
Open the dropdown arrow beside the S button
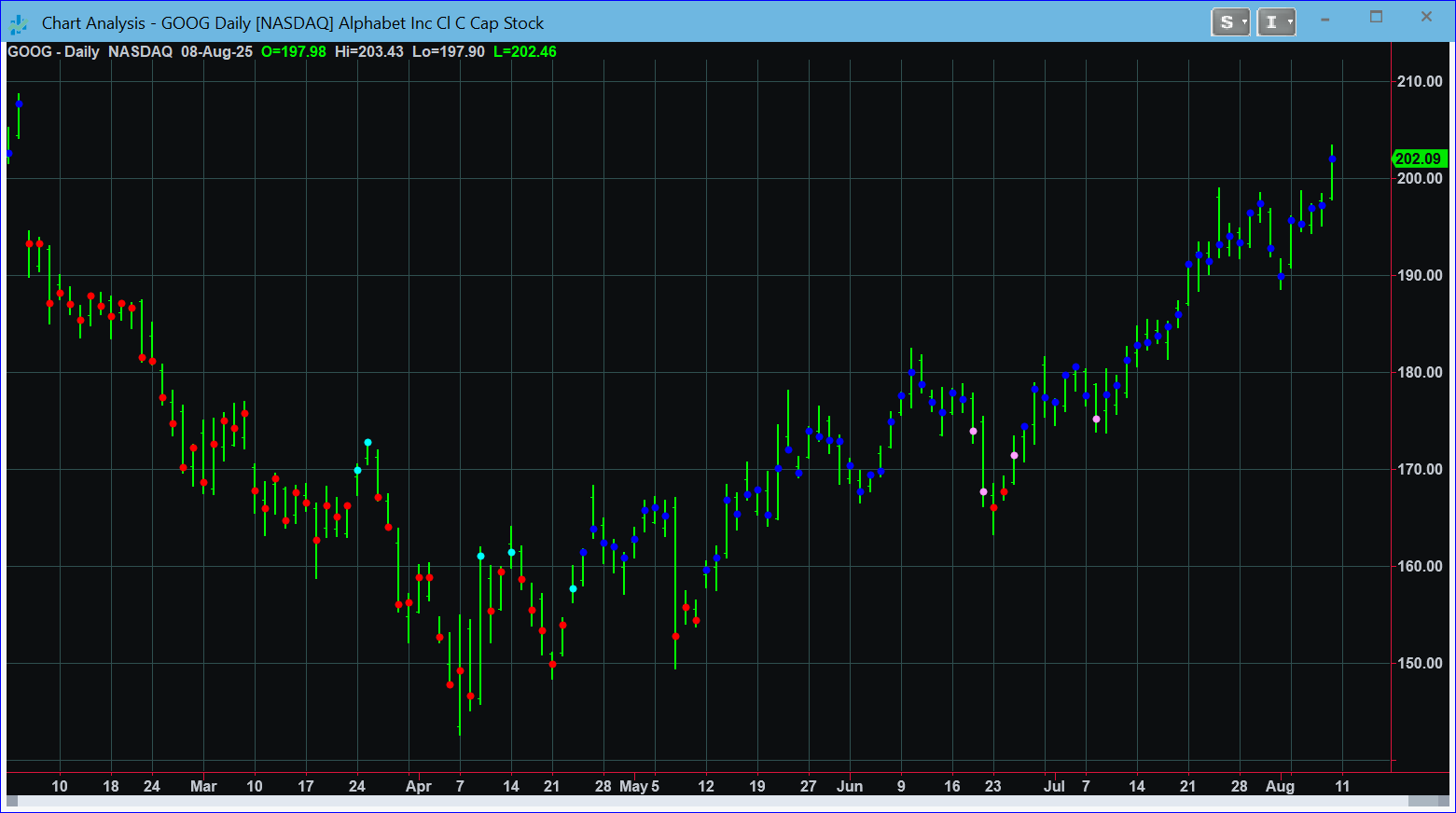pos(1244,22)
